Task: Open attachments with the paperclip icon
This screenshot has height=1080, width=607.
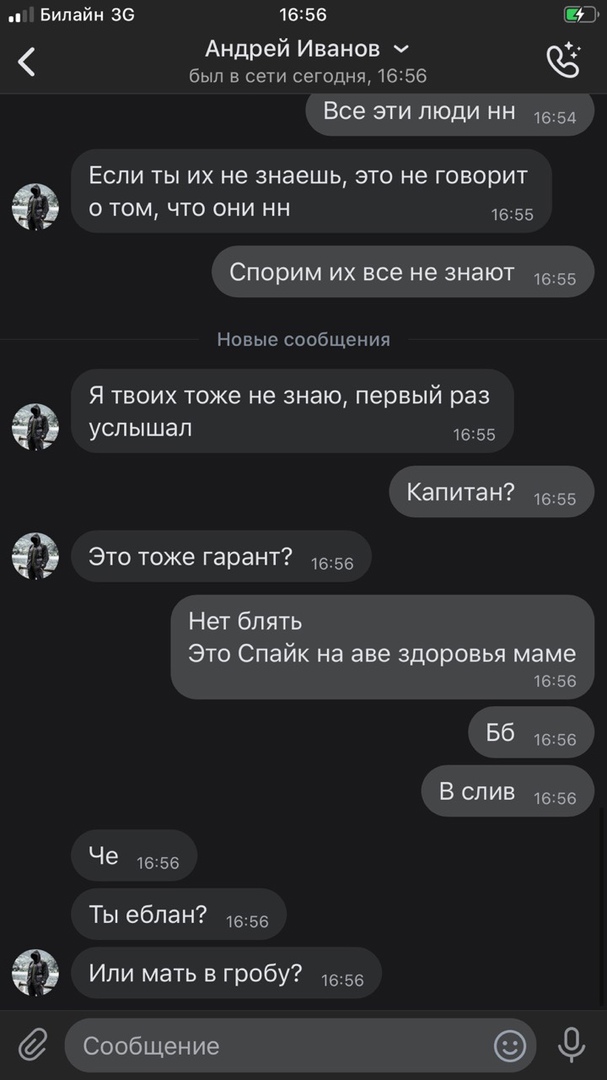Action: tap(32, 1045)
